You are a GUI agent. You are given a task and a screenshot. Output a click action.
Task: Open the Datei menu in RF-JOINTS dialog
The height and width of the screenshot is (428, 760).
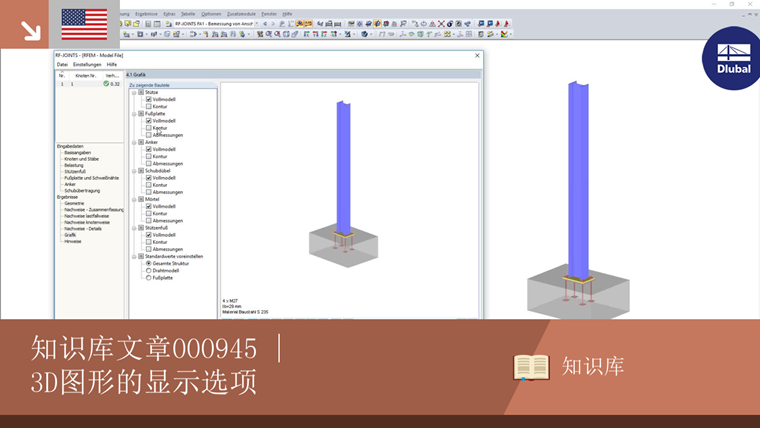click(62, 64)
